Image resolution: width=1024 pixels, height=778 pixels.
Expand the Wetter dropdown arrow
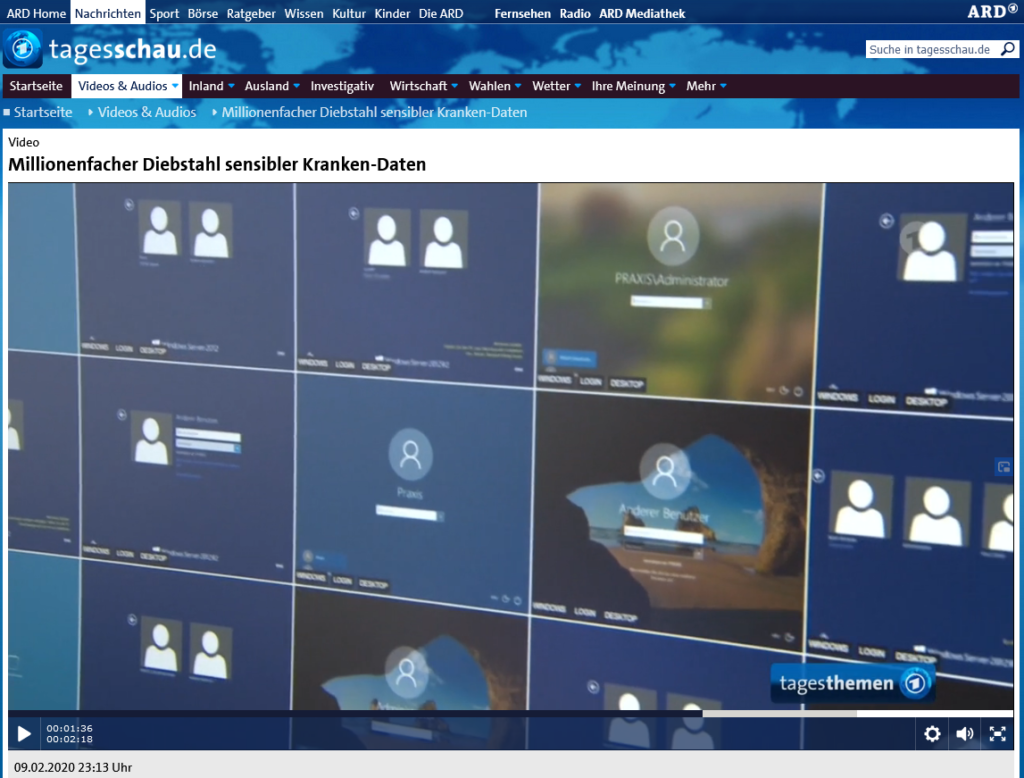click(578, 86)
